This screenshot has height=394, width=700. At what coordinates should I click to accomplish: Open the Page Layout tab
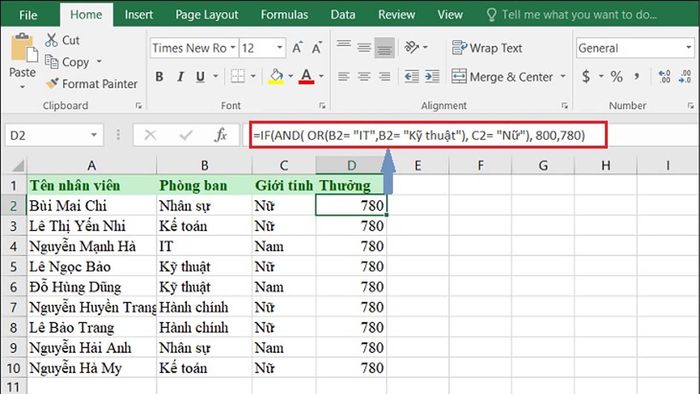tap(207, 15)
